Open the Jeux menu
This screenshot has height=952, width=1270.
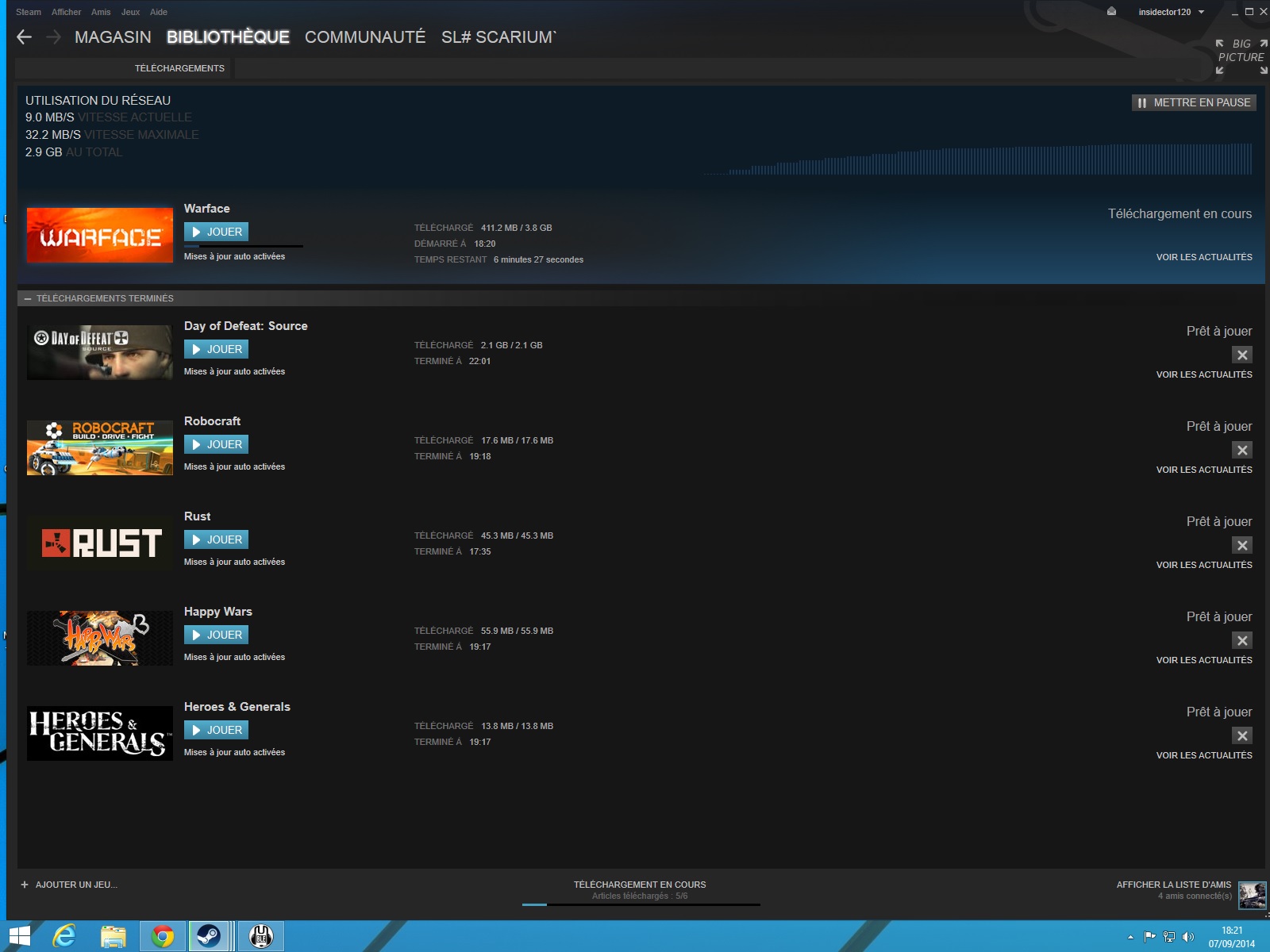tap(130, 12)
